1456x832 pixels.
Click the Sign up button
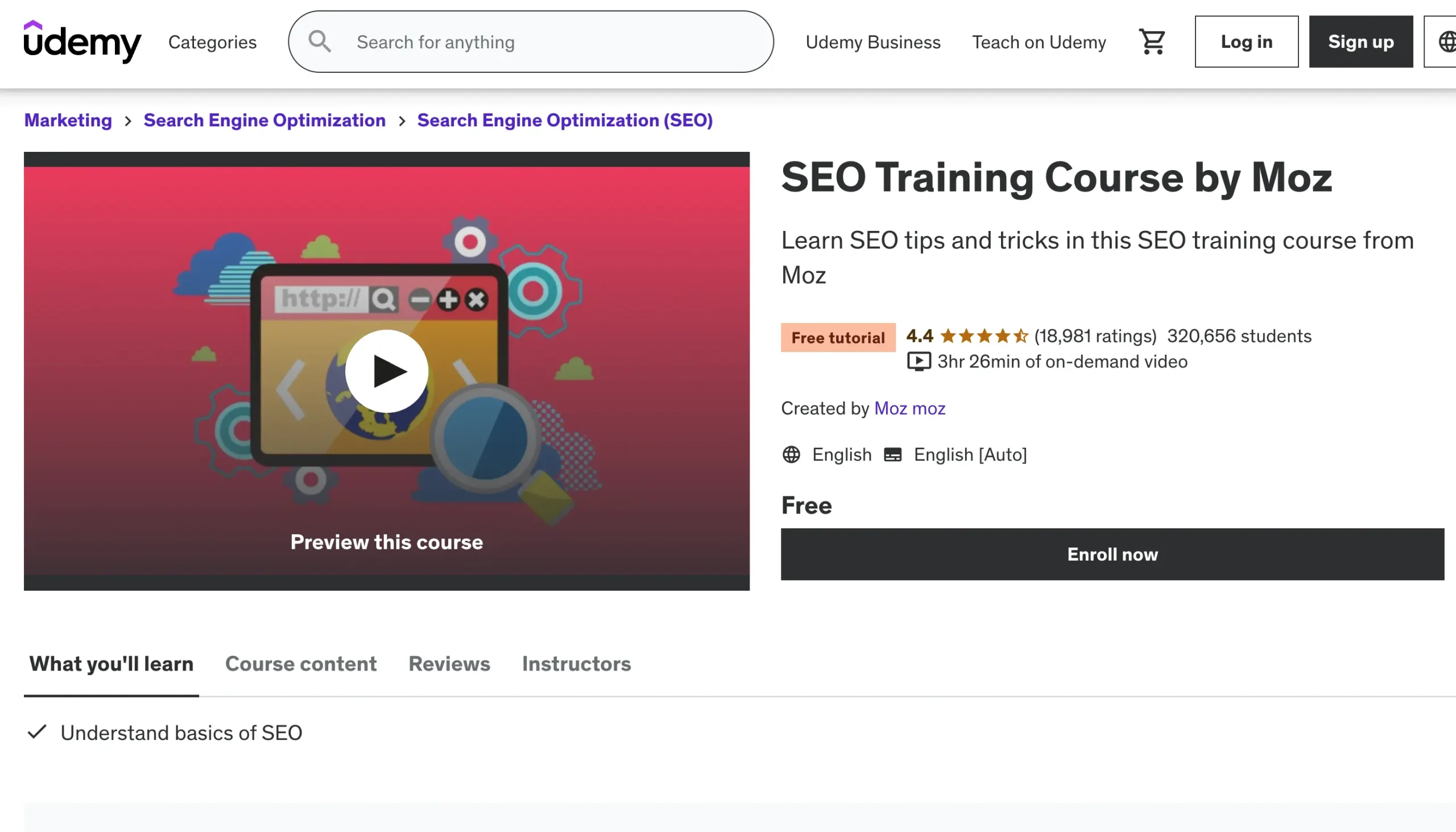pyautogui.click(x=1360, y=42)
